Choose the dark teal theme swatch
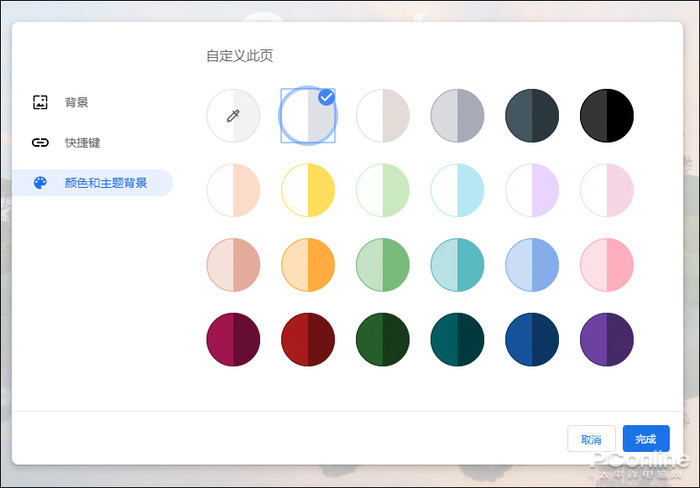Image resolution: width=700 pixels, height=488 pixels. pyautogui.click(x=457, y=339)
